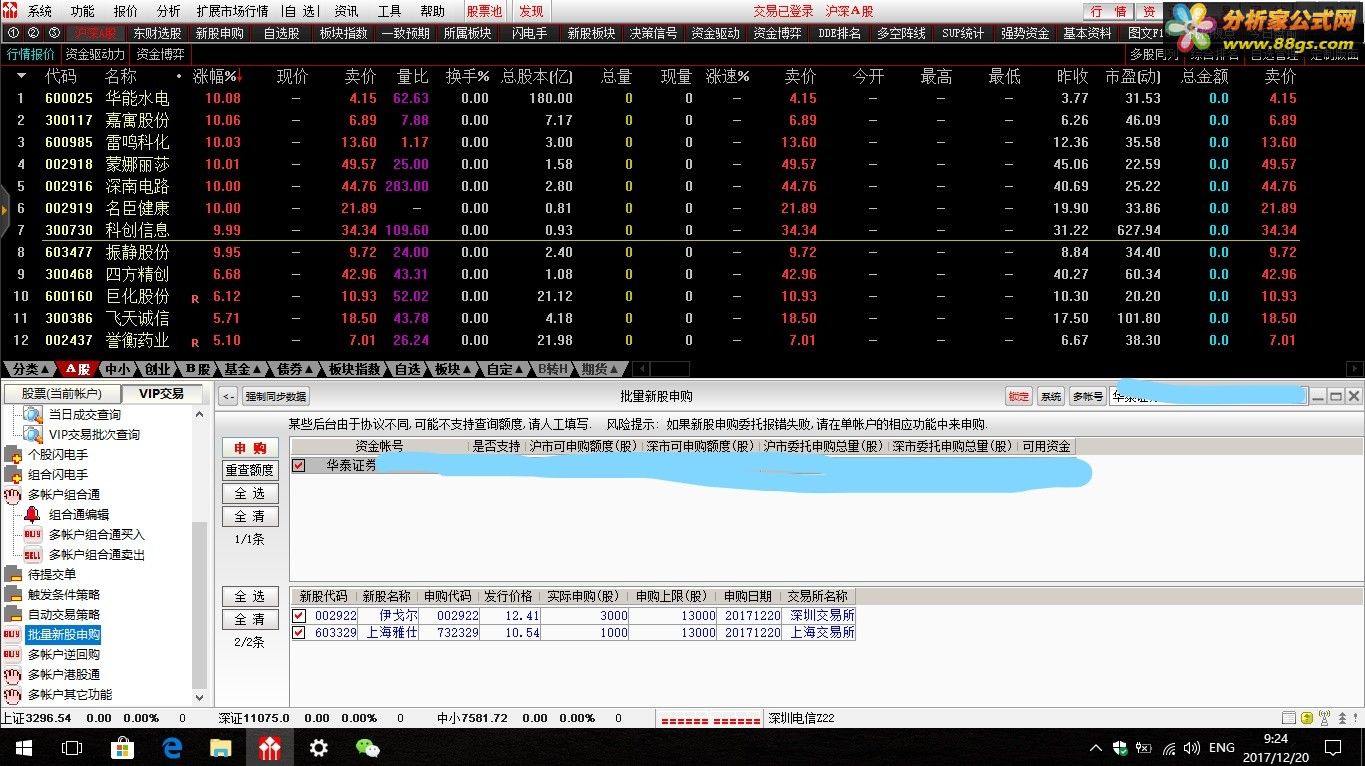Open WeChat from the taskbar
Image resolution: width=1365 pixels, height=766 pixels.
click(368, 747)
